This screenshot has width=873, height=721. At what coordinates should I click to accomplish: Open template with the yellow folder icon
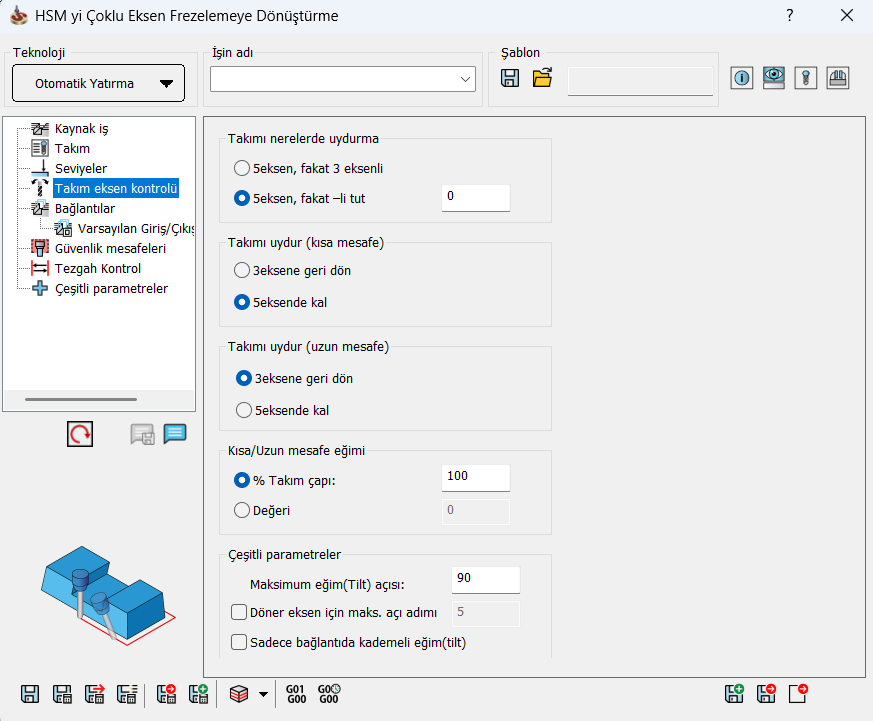[x=542, y=79]
